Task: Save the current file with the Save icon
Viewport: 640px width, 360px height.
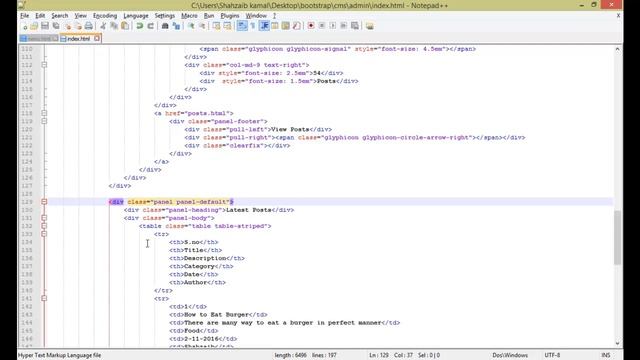Action: pyautogui.click(x=45, y=26)
